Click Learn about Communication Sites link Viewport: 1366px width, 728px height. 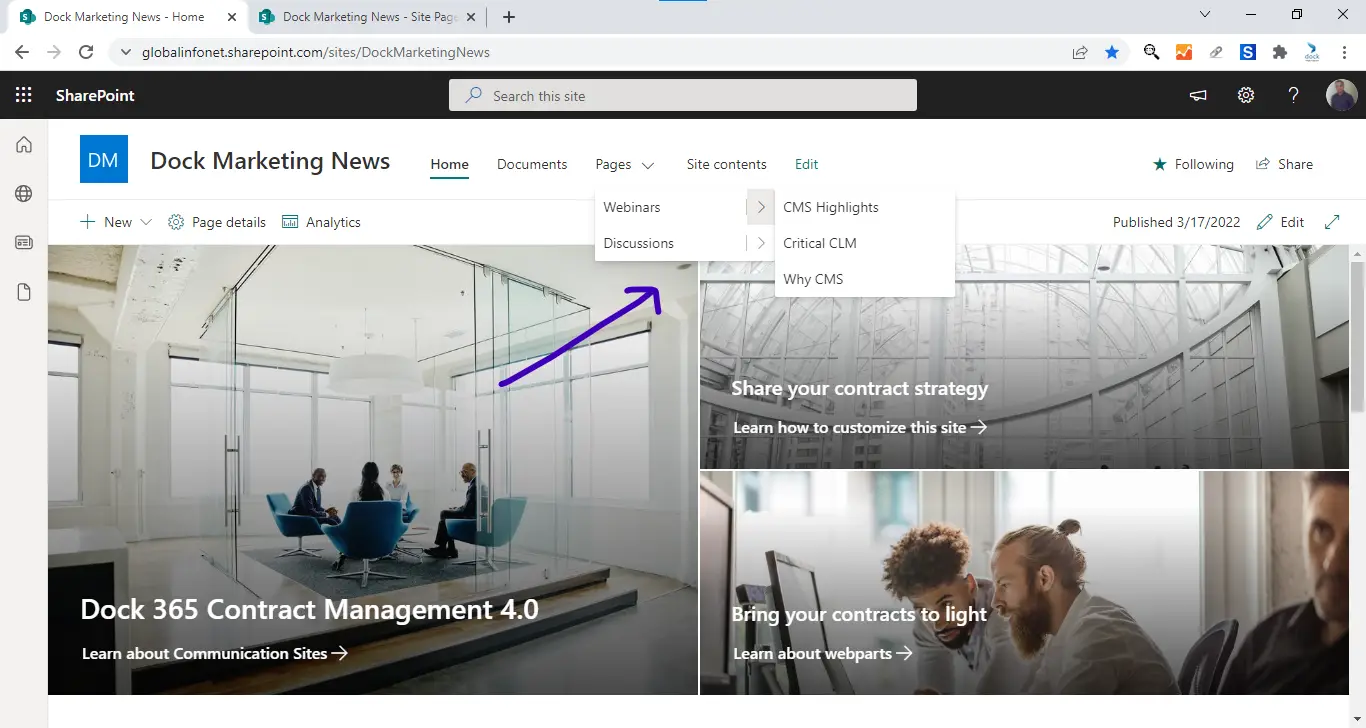pos(215,653)
